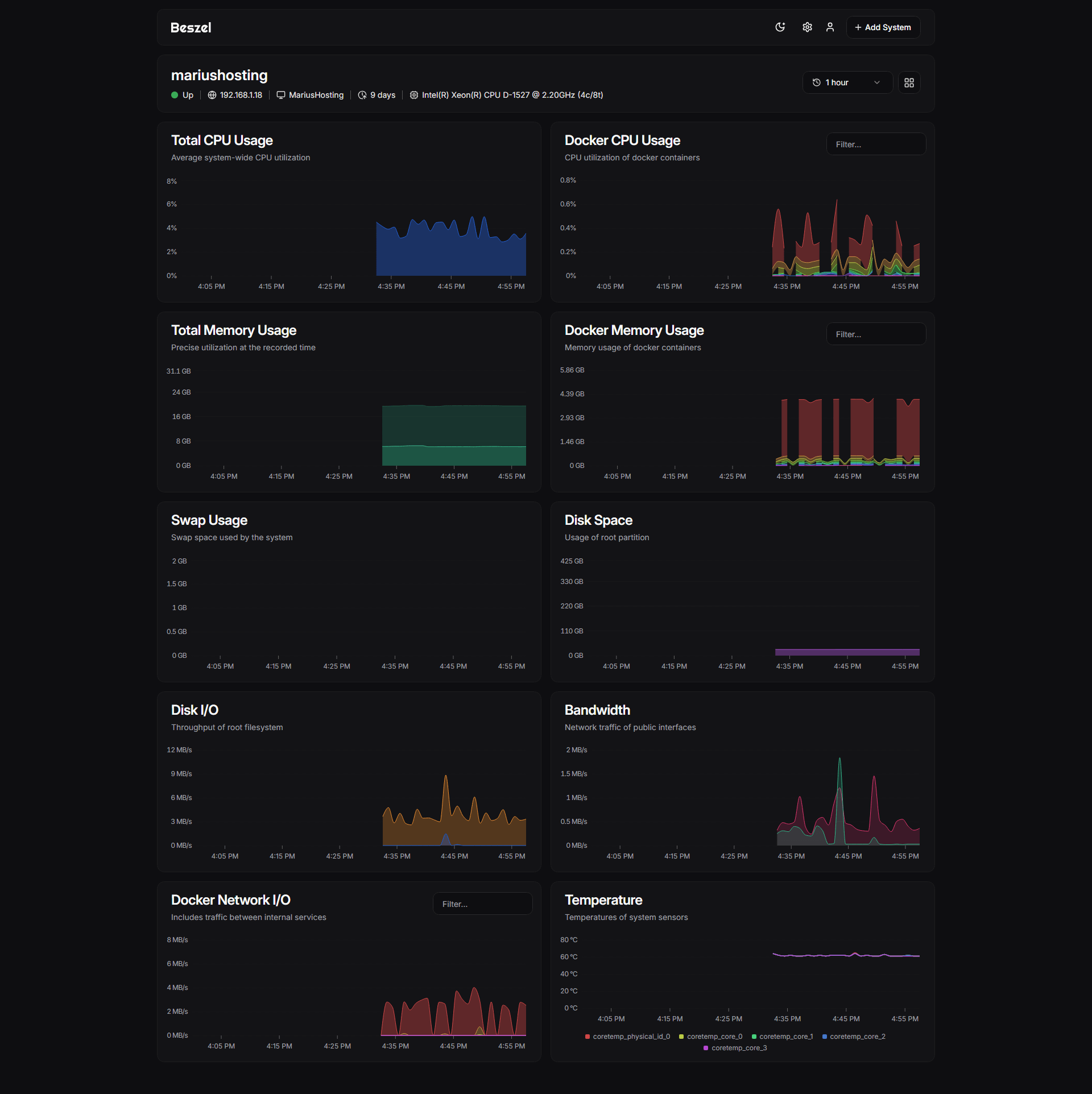The width and height of the screenshot is (1092, 1094).
Task: Click the MariusHosting hostname text
Action: pyautogui.click(x=316, y=95)
